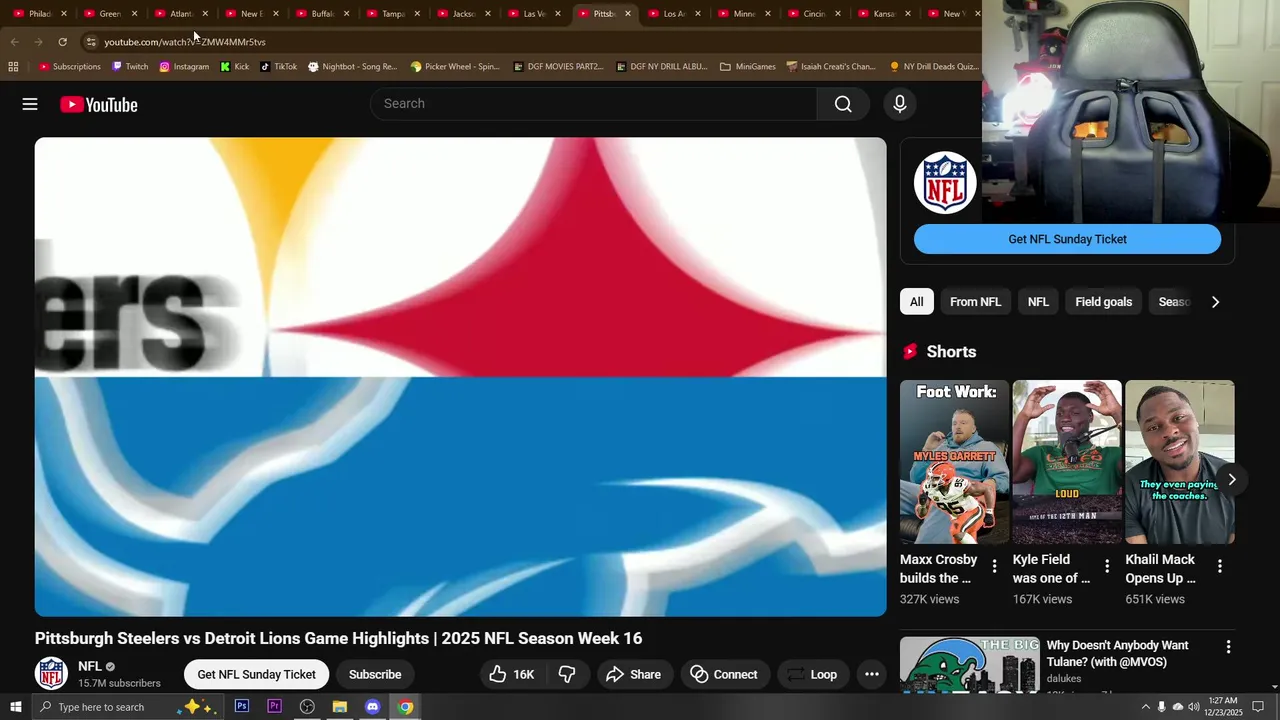
Task: Click the blue Get NFL Sunday Ticket button
Action: (1067, 239)
